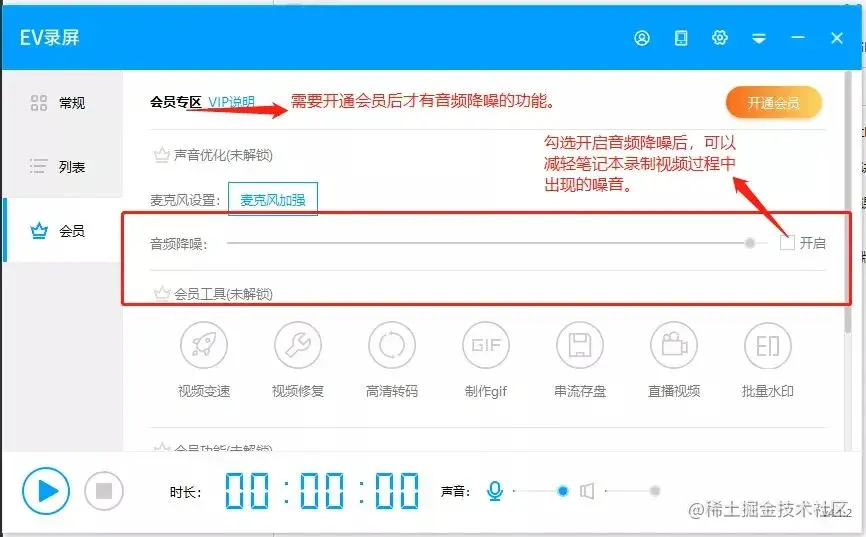Click the orange 开通会员 button
Screen dimensions: 866x537
pyautogui.click(x=773, y=103)
